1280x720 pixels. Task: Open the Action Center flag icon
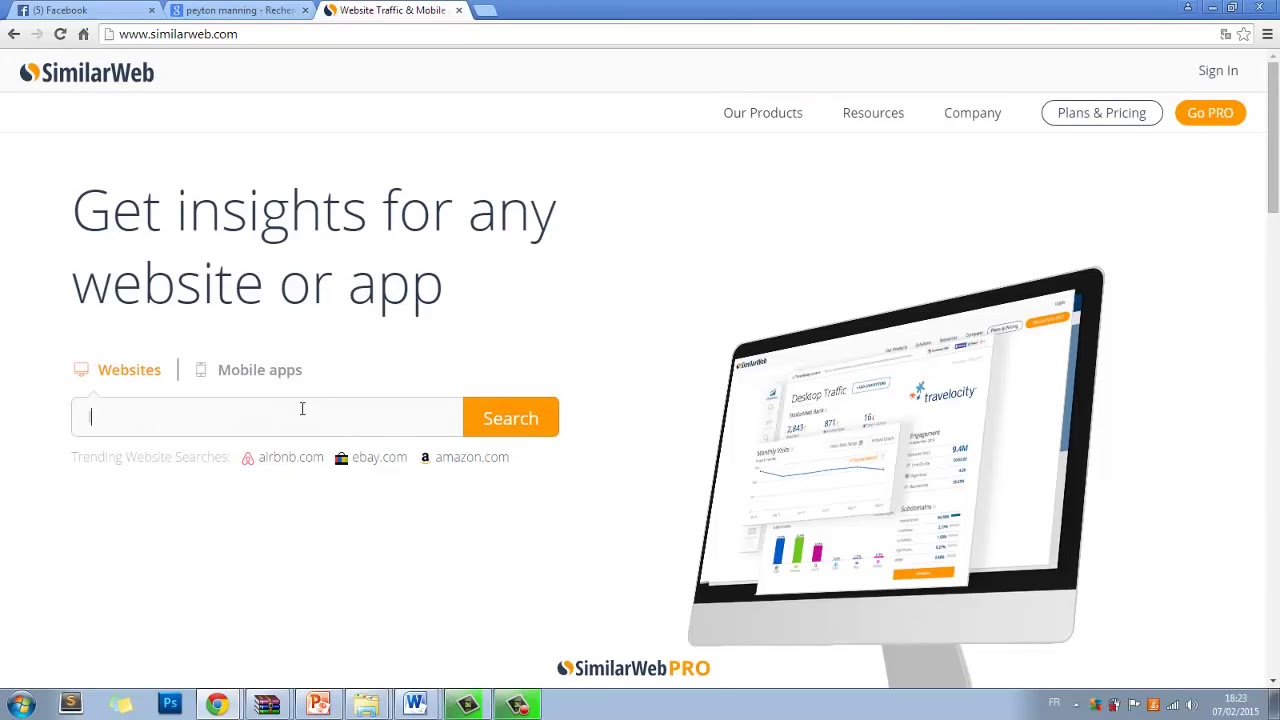(x=1134, y=705)
